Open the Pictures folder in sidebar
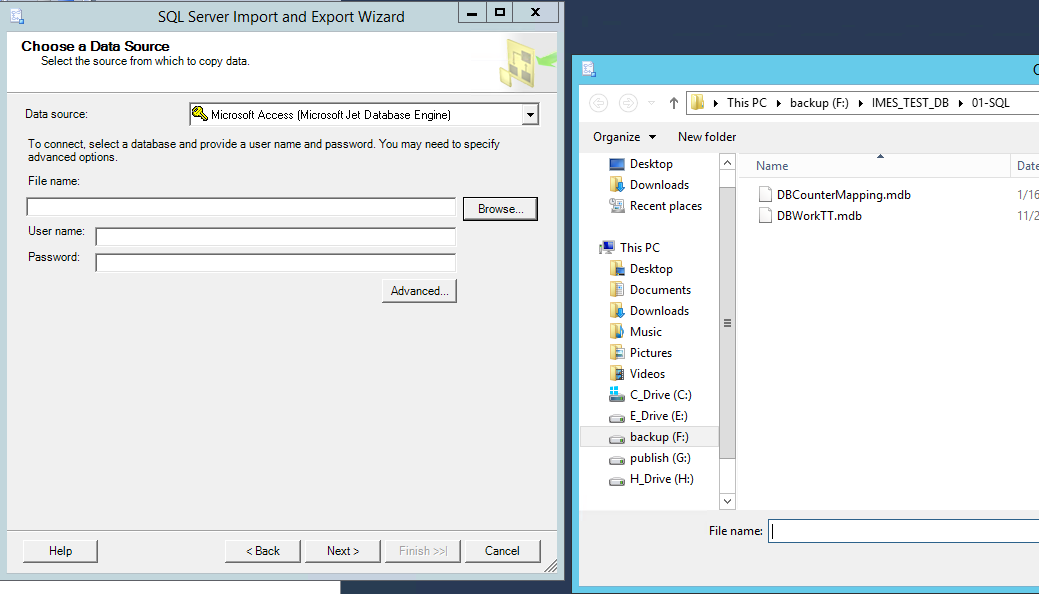This screenshot has width=1039, height=594. (x=651, y=353)
